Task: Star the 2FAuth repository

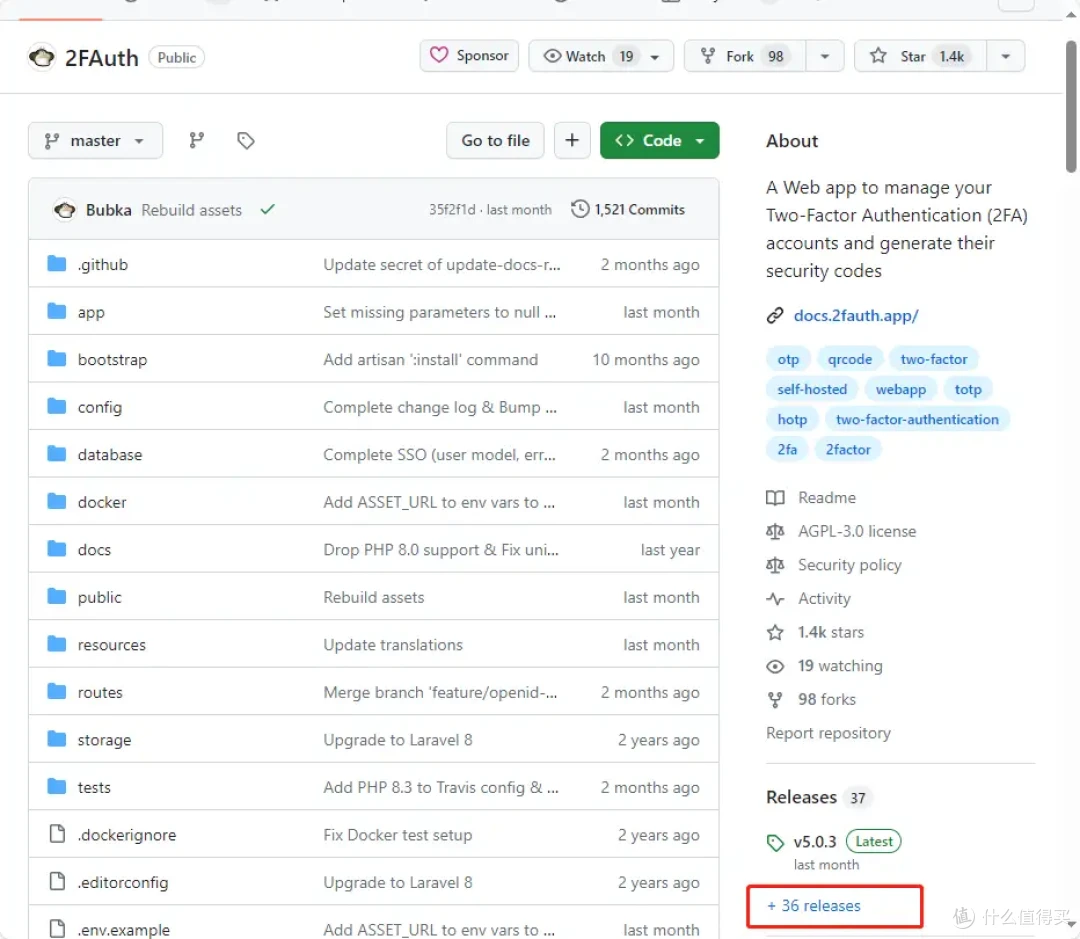Action: 920,56
